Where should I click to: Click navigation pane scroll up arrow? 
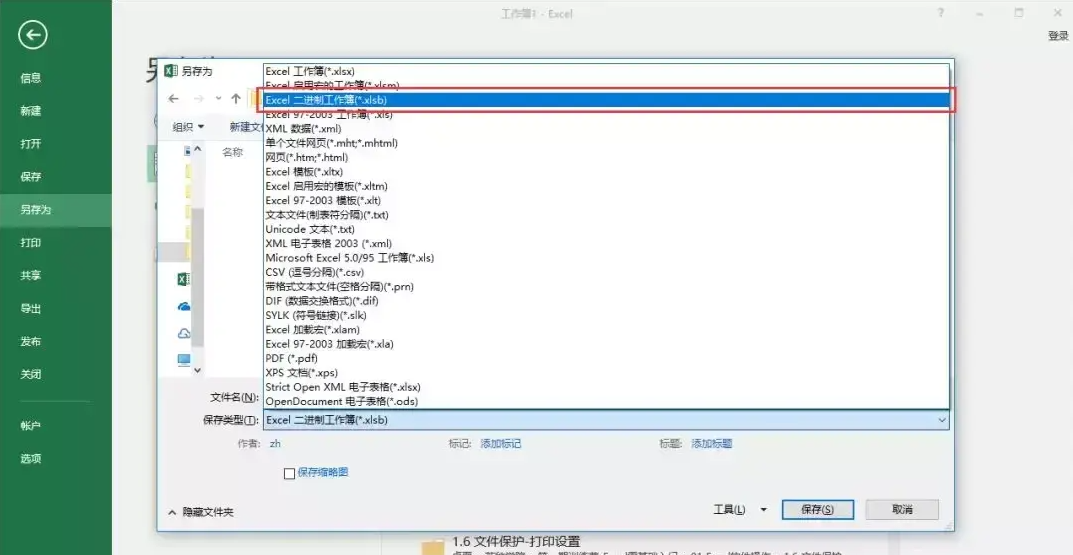[x=198, y=149]
